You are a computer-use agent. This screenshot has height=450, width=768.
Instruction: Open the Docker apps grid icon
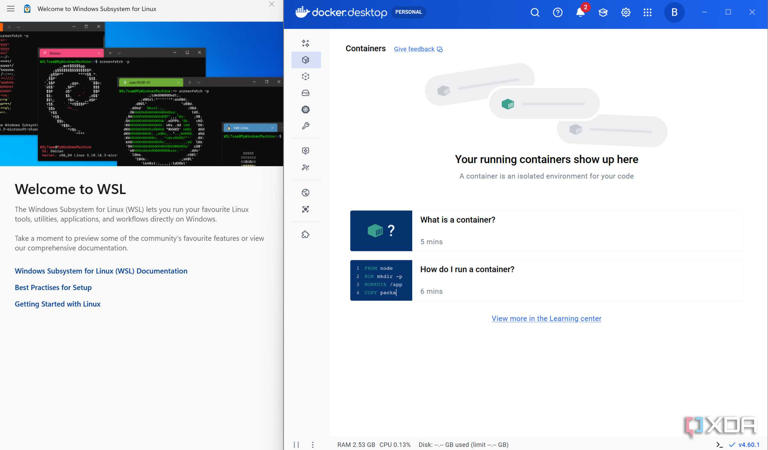point(648,12)
